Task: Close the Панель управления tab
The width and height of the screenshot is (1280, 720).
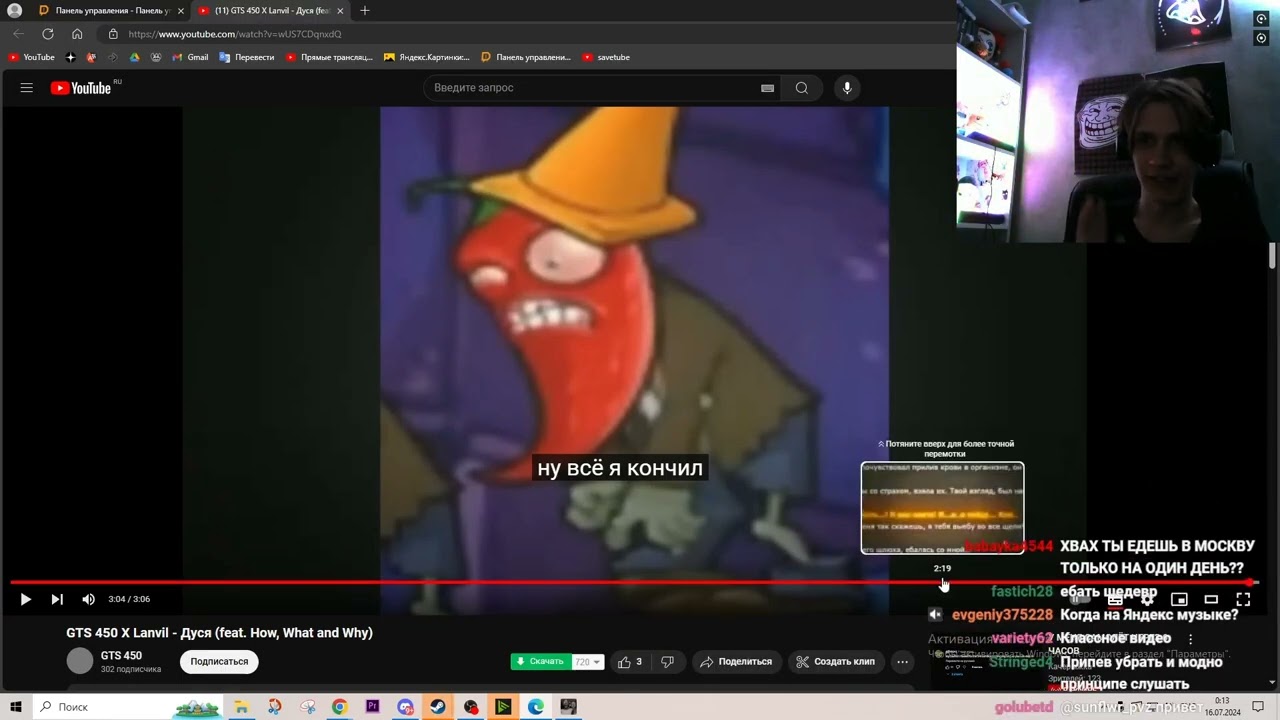Action: tap(181, 11)
